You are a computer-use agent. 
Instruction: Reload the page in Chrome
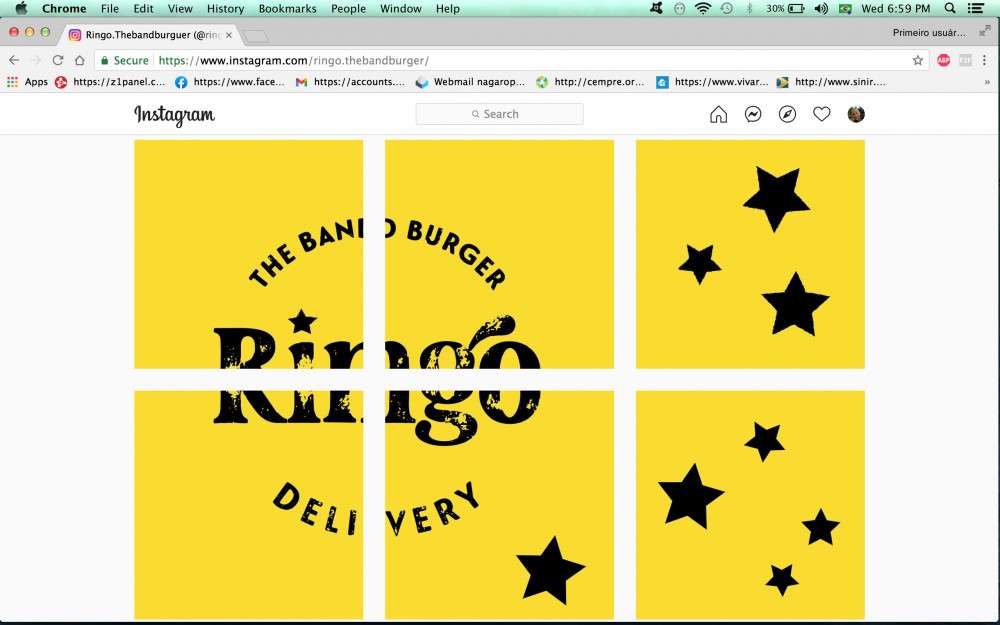[x=57, y=60]
